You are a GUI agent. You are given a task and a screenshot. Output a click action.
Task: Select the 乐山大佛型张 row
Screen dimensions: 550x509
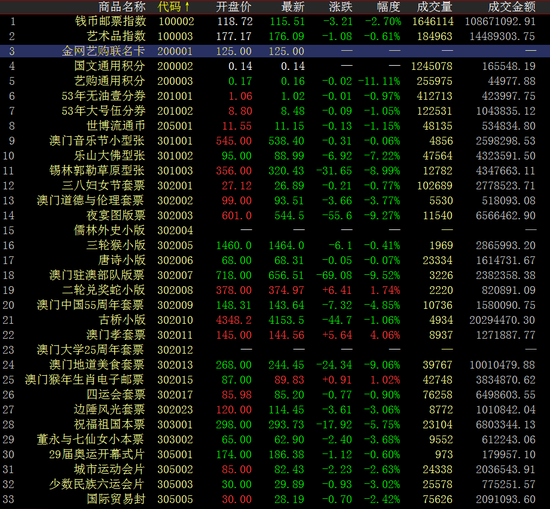click(275, 155)
